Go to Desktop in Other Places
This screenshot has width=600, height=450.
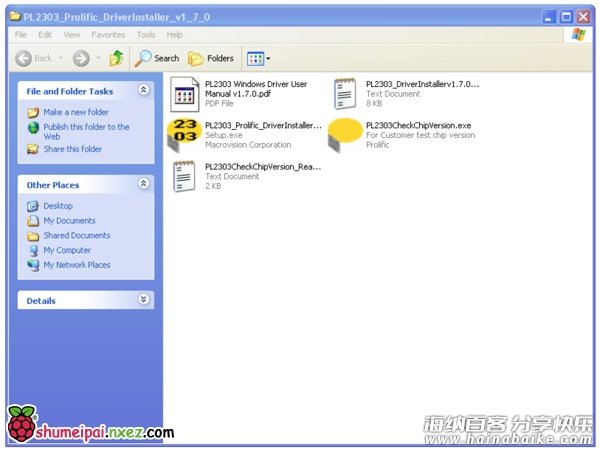58,206
